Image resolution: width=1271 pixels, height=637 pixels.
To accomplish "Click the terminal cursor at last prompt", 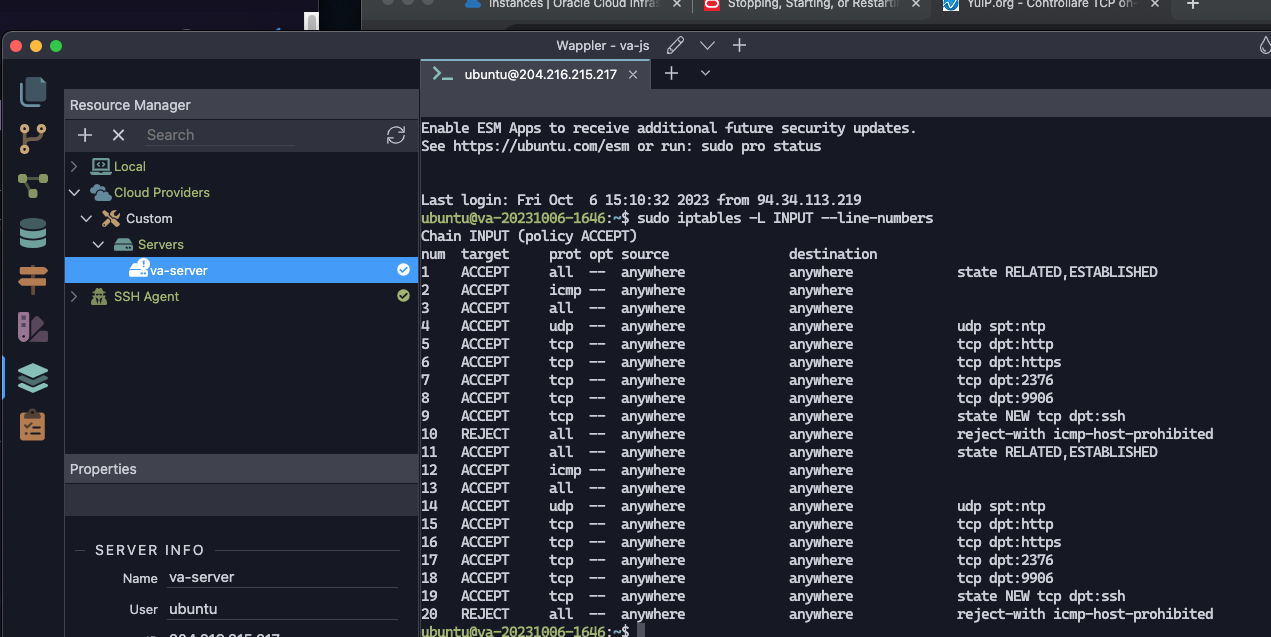I will (x=641, y=631).
